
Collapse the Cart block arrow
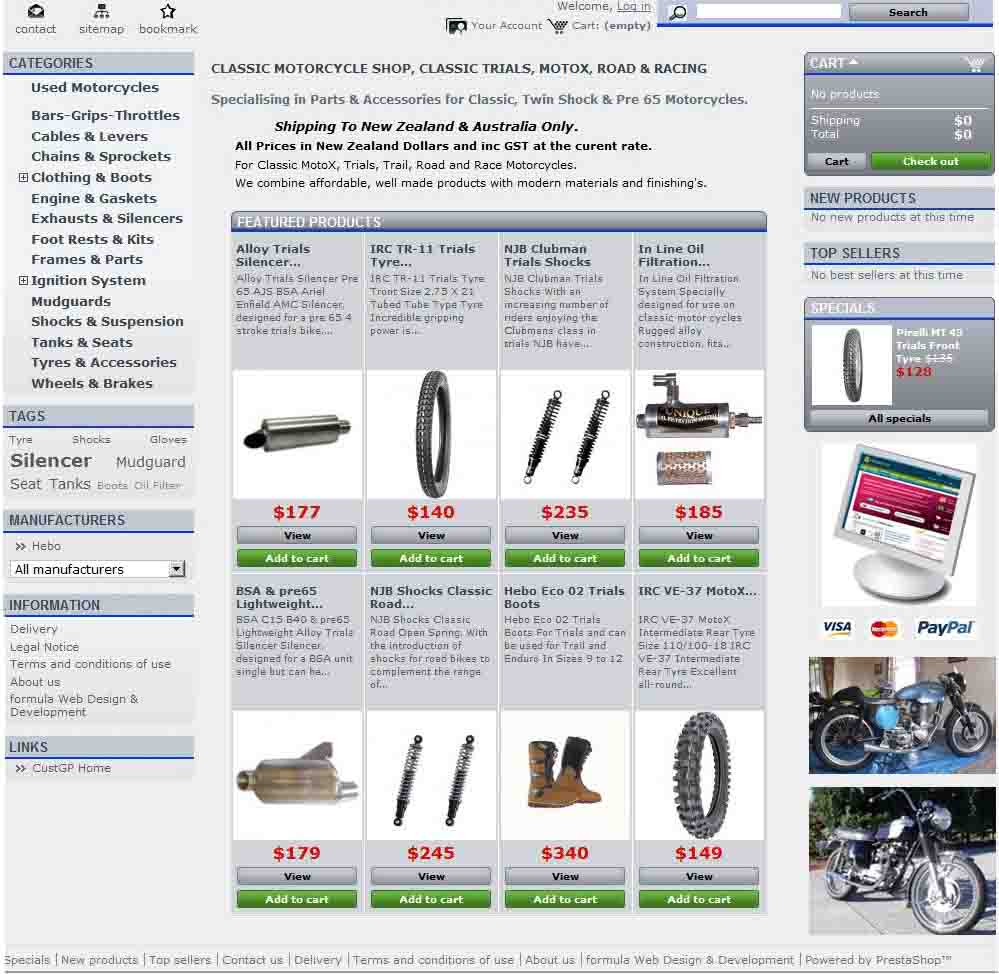(x=853, y=62)
